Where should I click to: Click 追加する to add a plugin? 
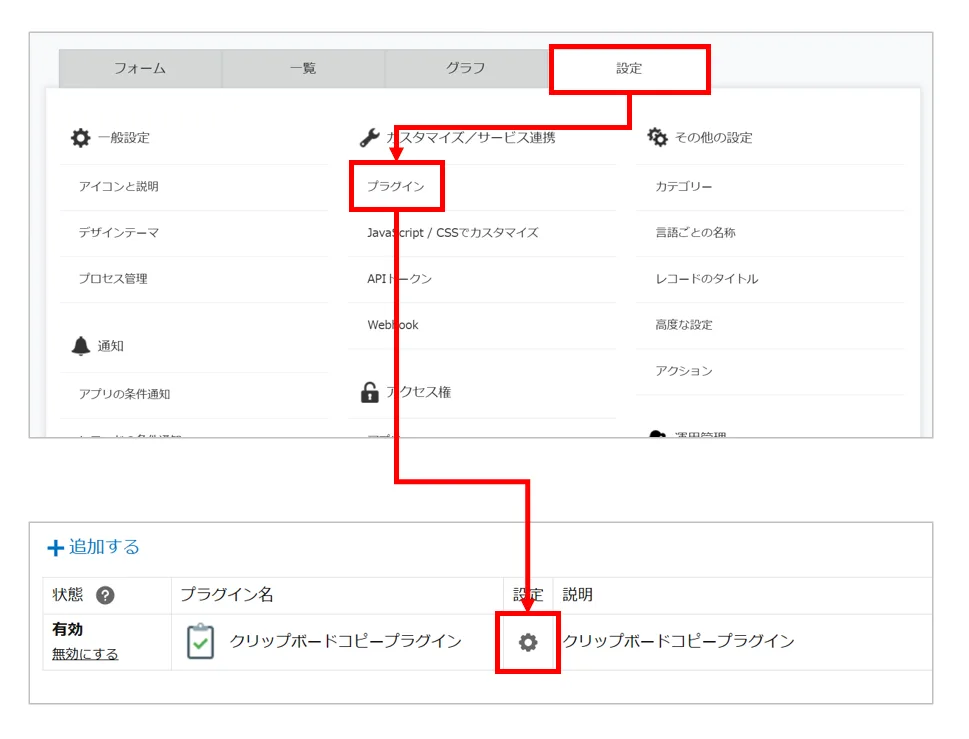tap(104, 547)
